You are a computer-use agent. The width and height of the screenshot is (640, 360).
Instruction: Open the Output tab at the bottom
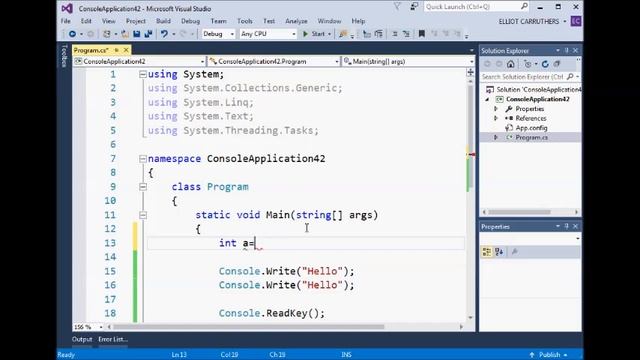click(x=82, y=339)
